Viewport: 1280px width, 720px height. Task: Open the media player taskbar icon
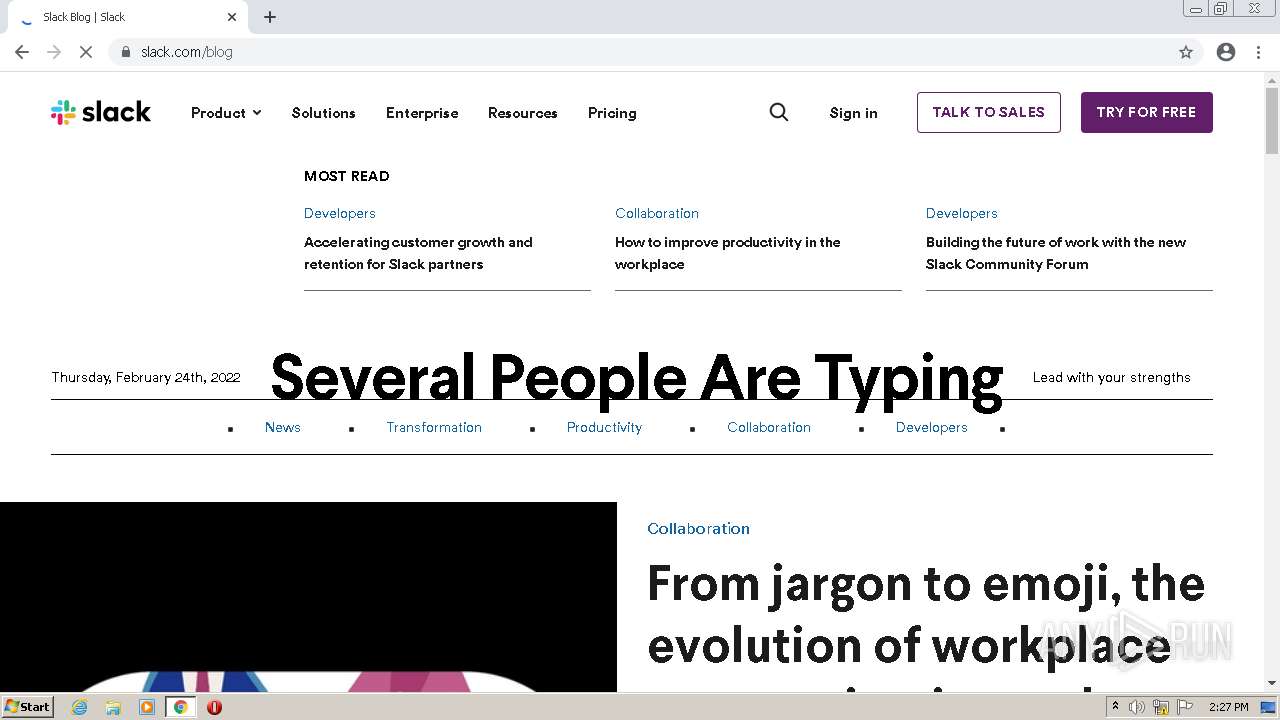147,707
